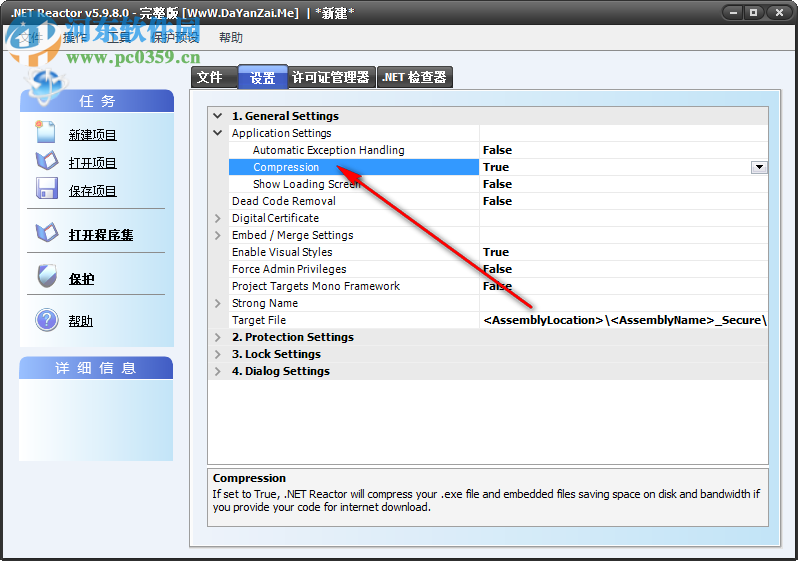Close the .NET Reactor window
This screenshot has width=798, height=561.
(779, 13)
